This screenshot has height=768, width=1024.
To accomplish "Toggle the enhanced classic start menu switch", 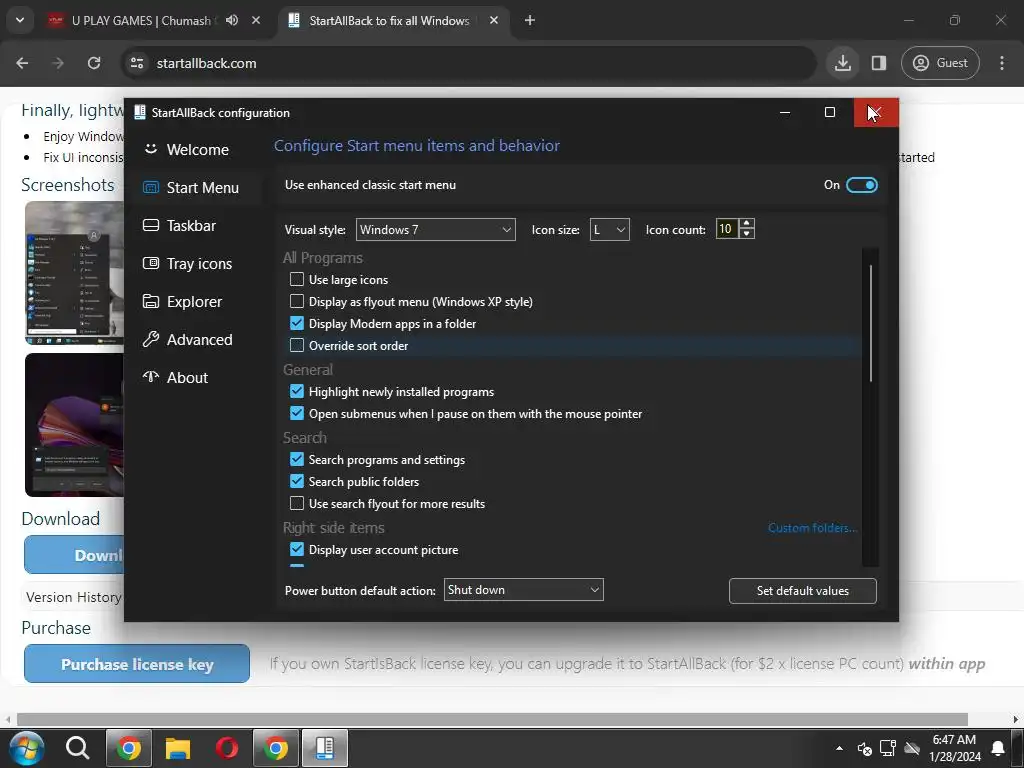I will (x=861, y=185).
